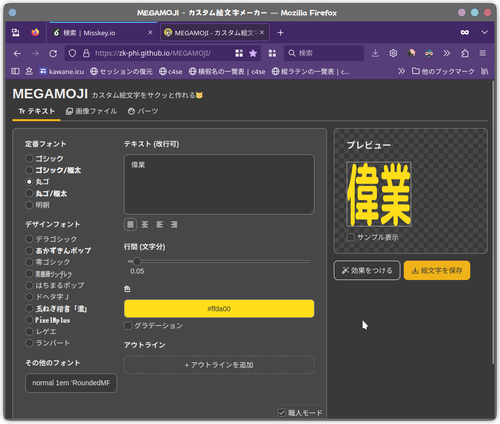Choose the レゲエ design font
The height and width of the screenshot is (424, 500).
[x=29, y=332]
